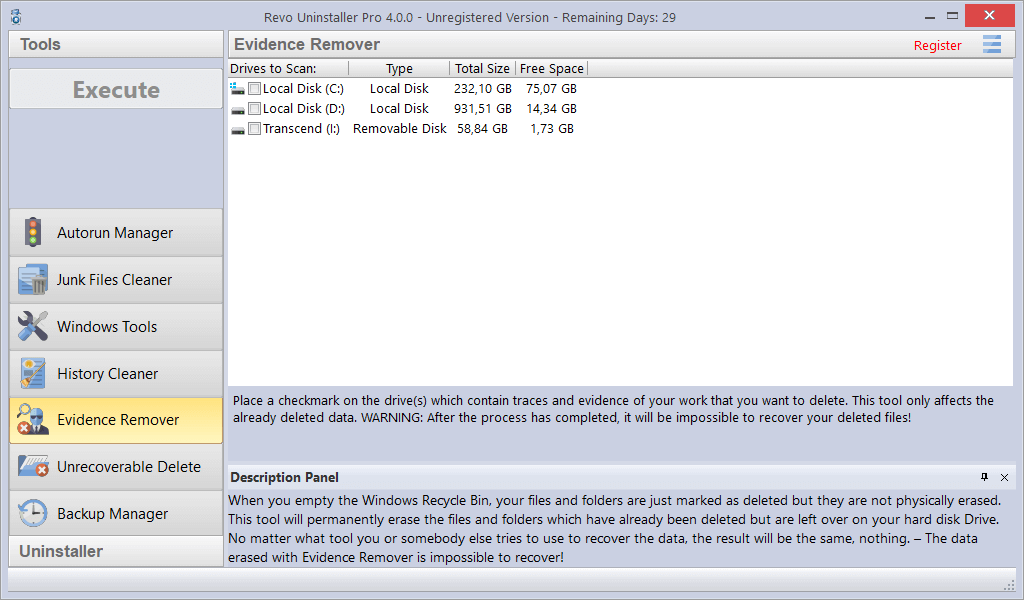This screenshot has height=600, width=1024.
Task: Click the Register link
Action: (x=937, y=46)
